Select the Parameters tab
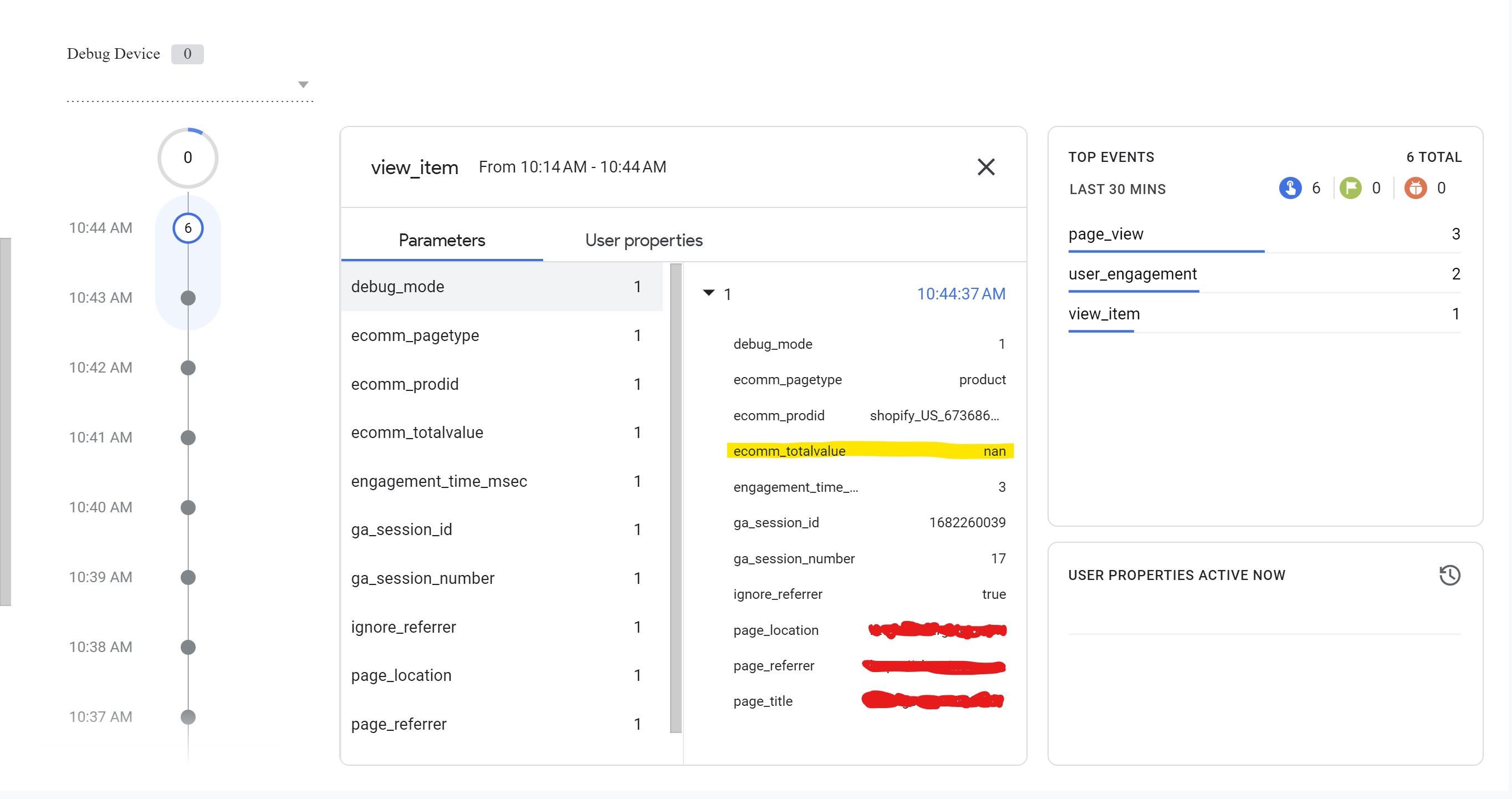Image resolution: width=1512 pixels, height=799 pixels. (x=441, y=240)
